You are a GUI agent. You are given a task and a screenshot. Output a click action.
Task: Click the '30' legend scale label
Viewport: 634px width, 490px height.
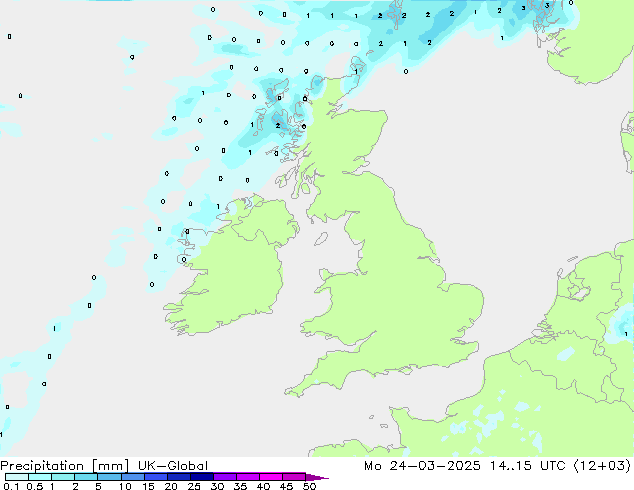point(217,486)
